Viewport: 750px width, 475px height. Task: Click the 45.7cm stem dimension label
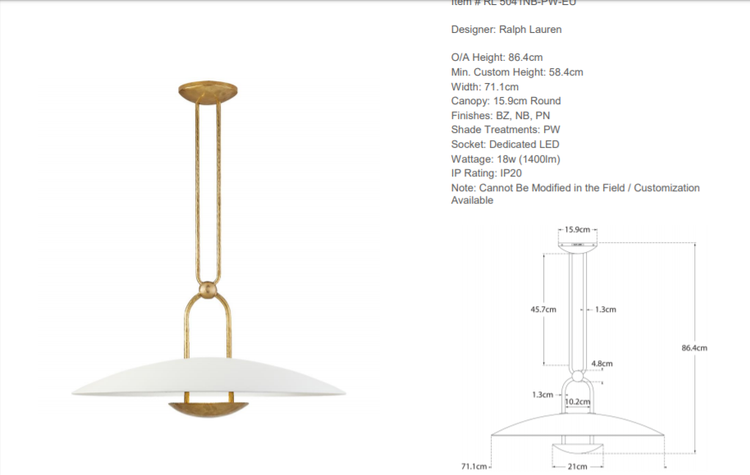[543, 309]
